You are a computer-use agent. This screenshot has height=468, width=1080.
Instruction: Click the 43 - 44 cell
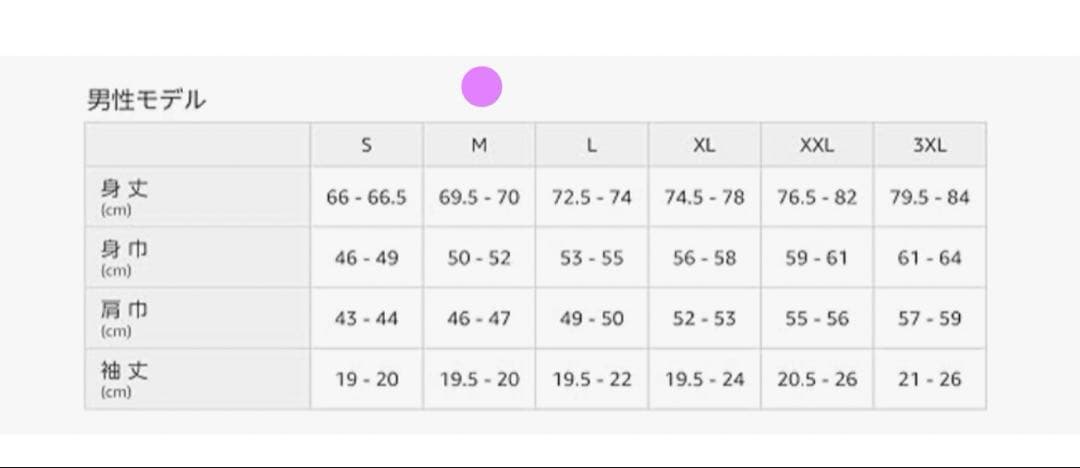coord(366,319)
